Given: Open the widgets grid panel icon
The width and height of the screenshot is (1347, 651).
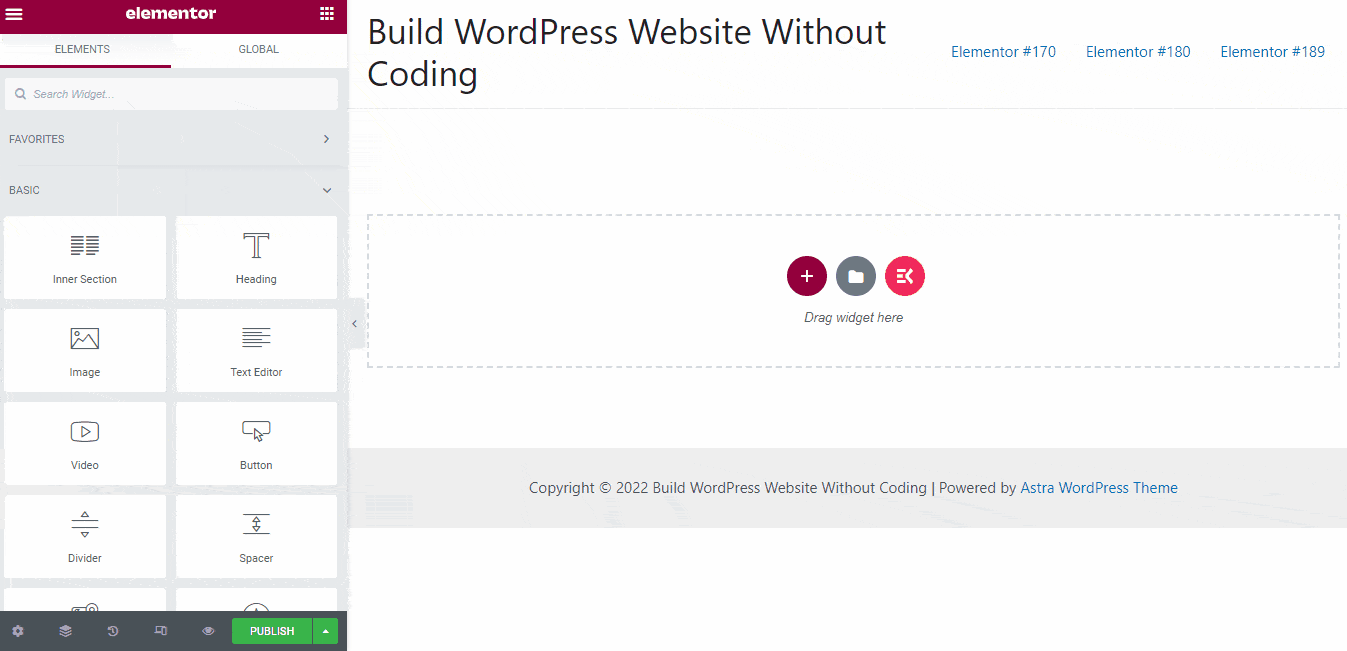Looking at the screenshot, I should (327, 14).
